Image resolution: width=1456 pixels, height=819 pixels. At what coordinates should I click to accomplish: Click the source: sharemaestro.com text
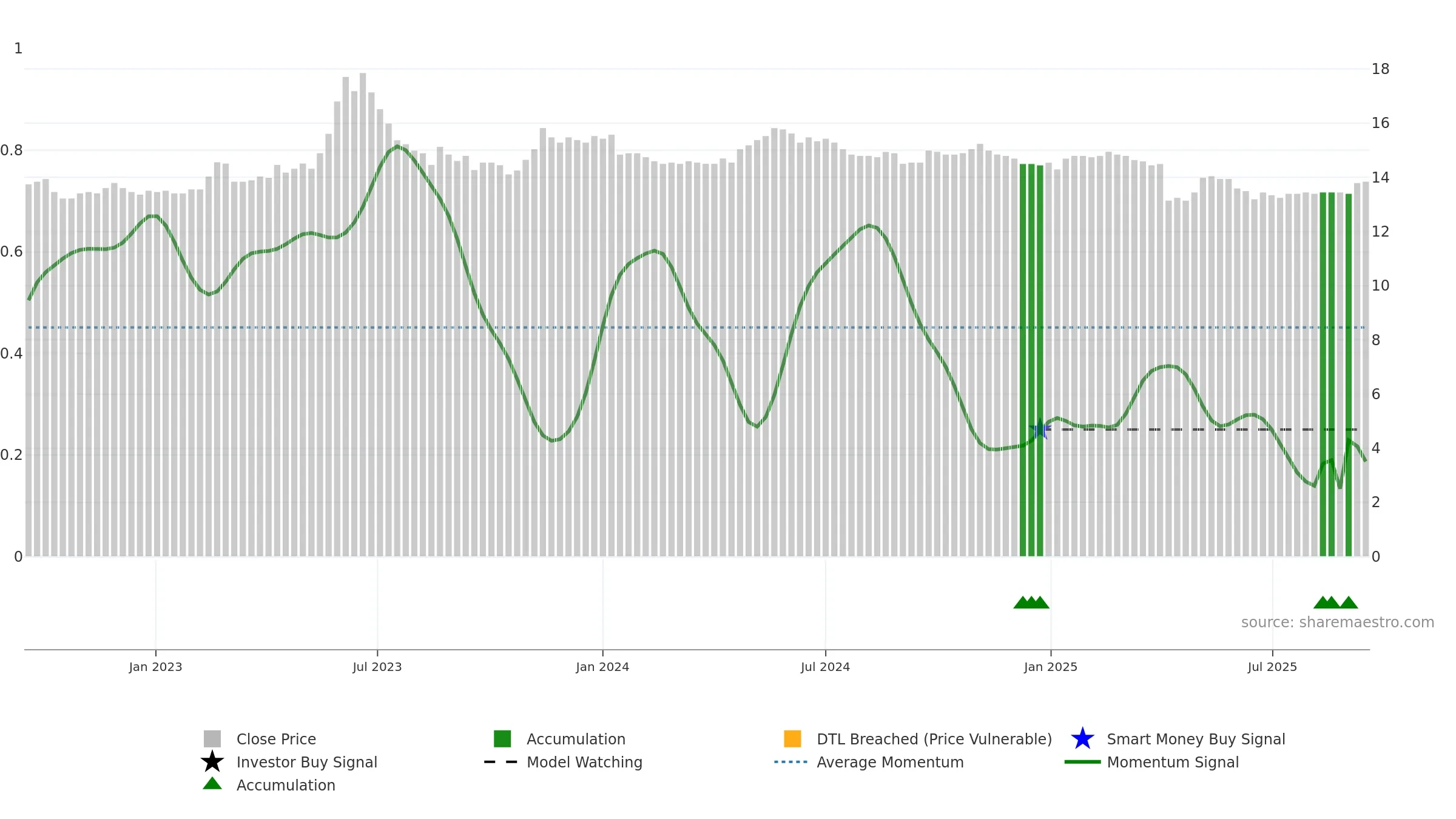pos(1338,622)
